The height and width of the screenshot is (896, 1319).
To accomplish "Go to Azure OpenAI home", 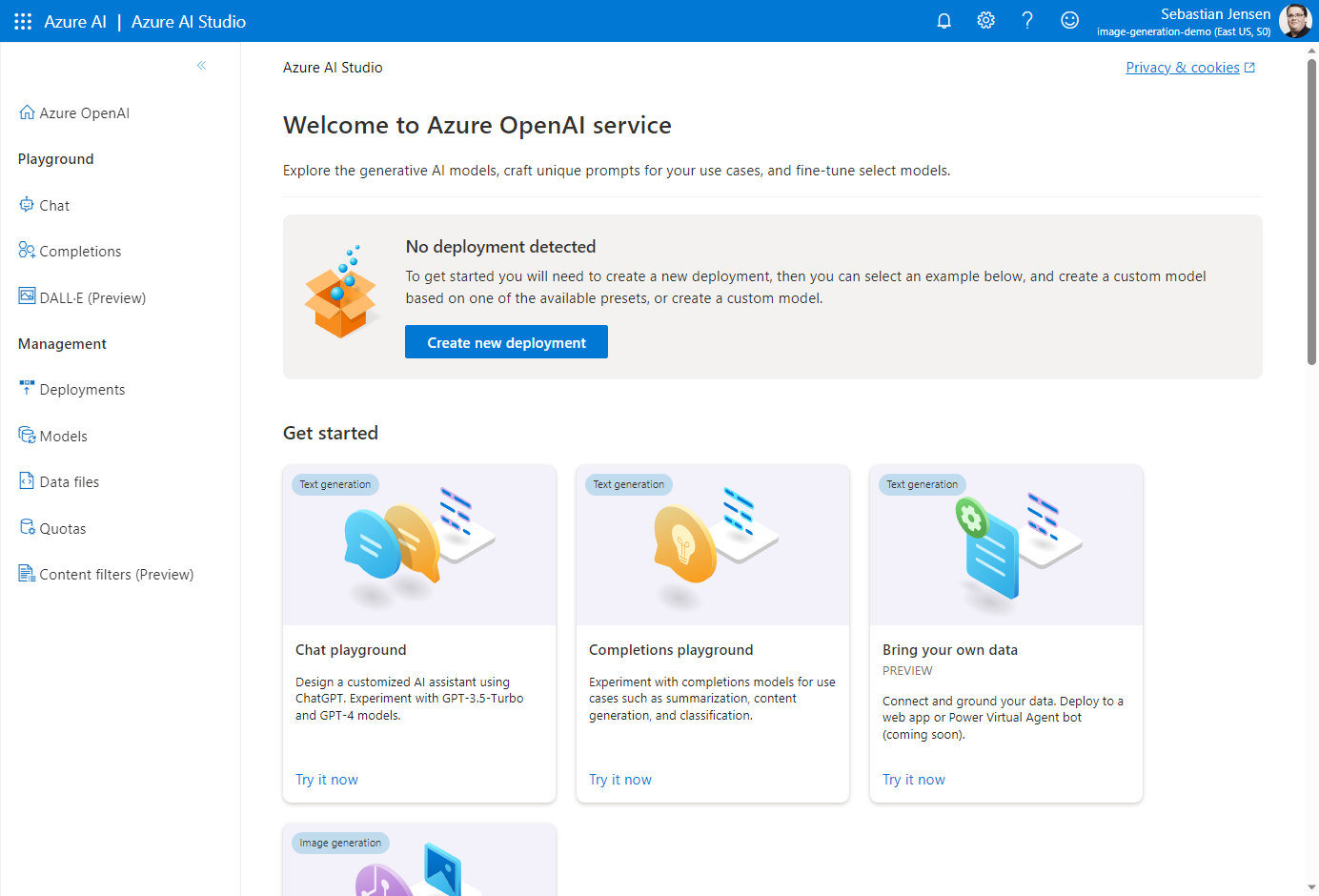I will point(84,113).
